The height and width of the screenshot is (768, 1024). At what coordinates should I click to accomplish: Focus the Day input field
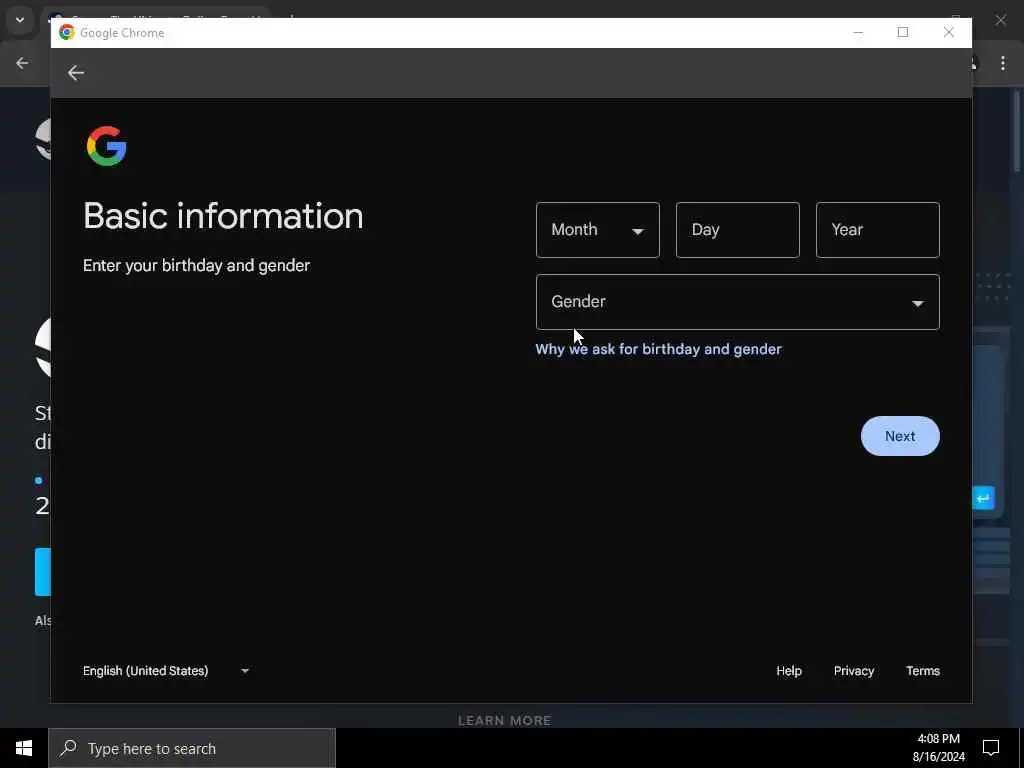737,230
